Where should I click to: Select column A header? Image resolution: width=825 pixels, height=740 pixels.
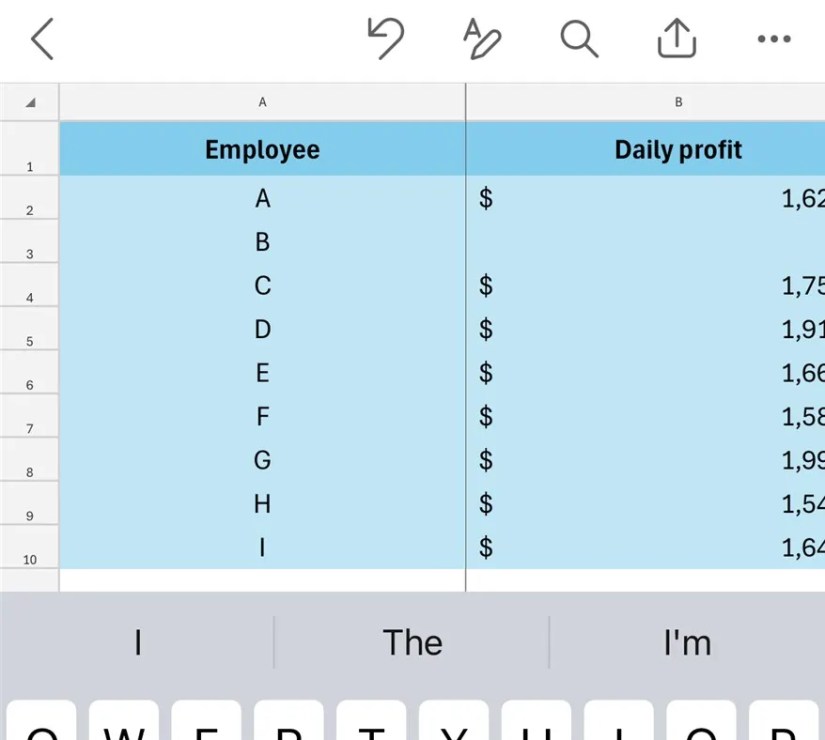[x=263, y=102]
